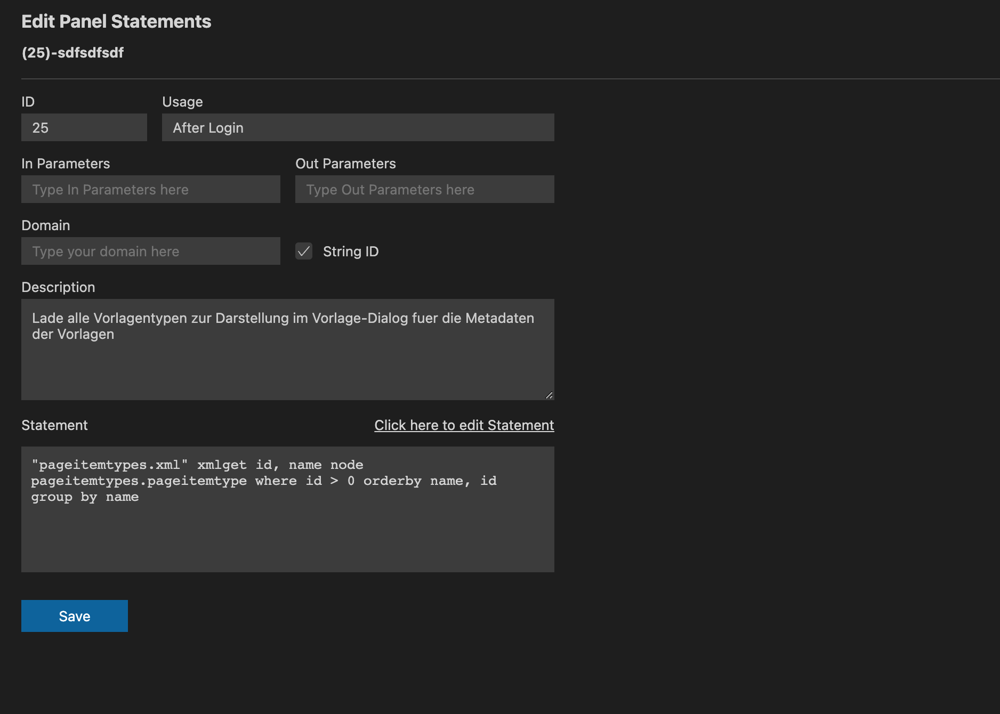
Task: Focus the Out Parameters input field
Action: point(425,189)
